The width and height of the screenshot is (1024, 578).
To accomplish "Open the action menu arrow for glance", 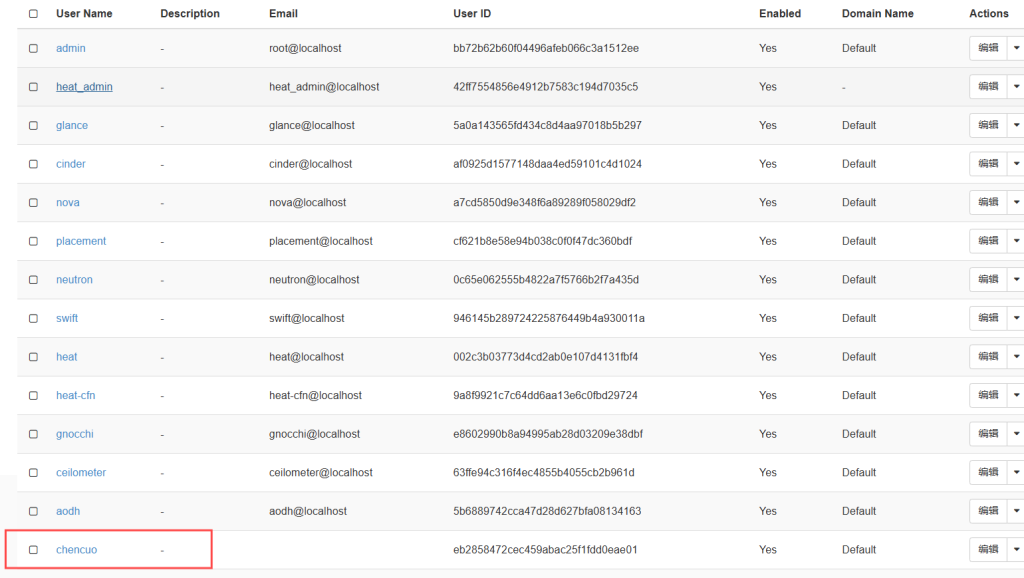I will [1016, 125].
